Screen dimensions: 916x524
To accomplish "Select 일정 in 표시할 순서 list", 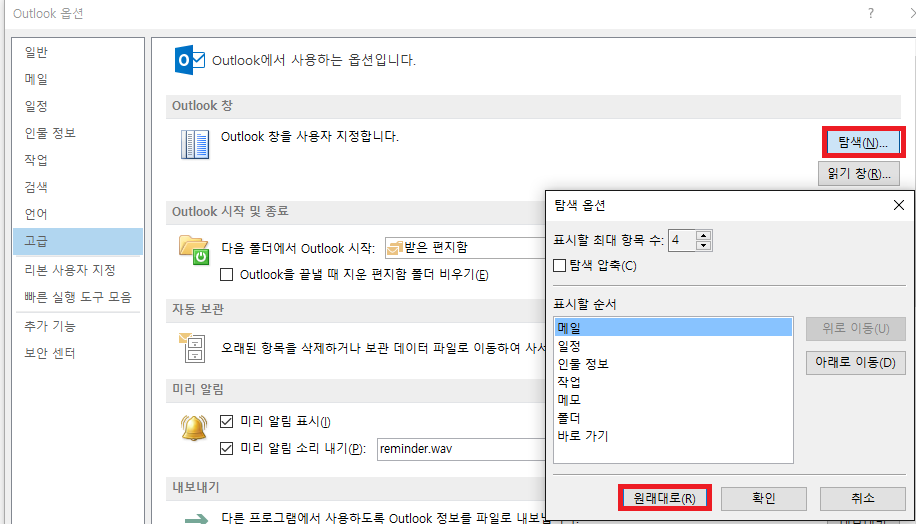I will pos(673,346).
